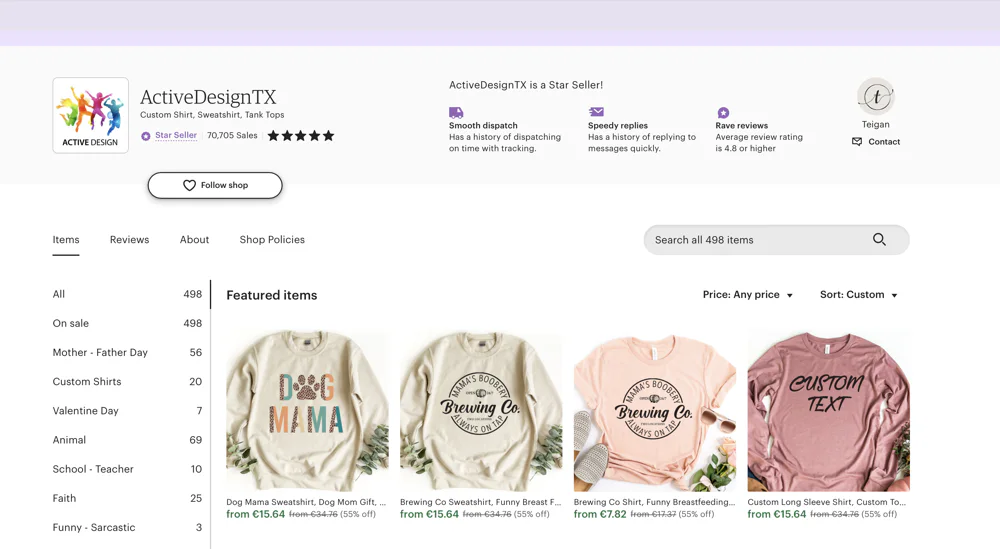Click the Search all 498 items field
The width and height of the screenshot is (1000, 549).
pos(755,240)
